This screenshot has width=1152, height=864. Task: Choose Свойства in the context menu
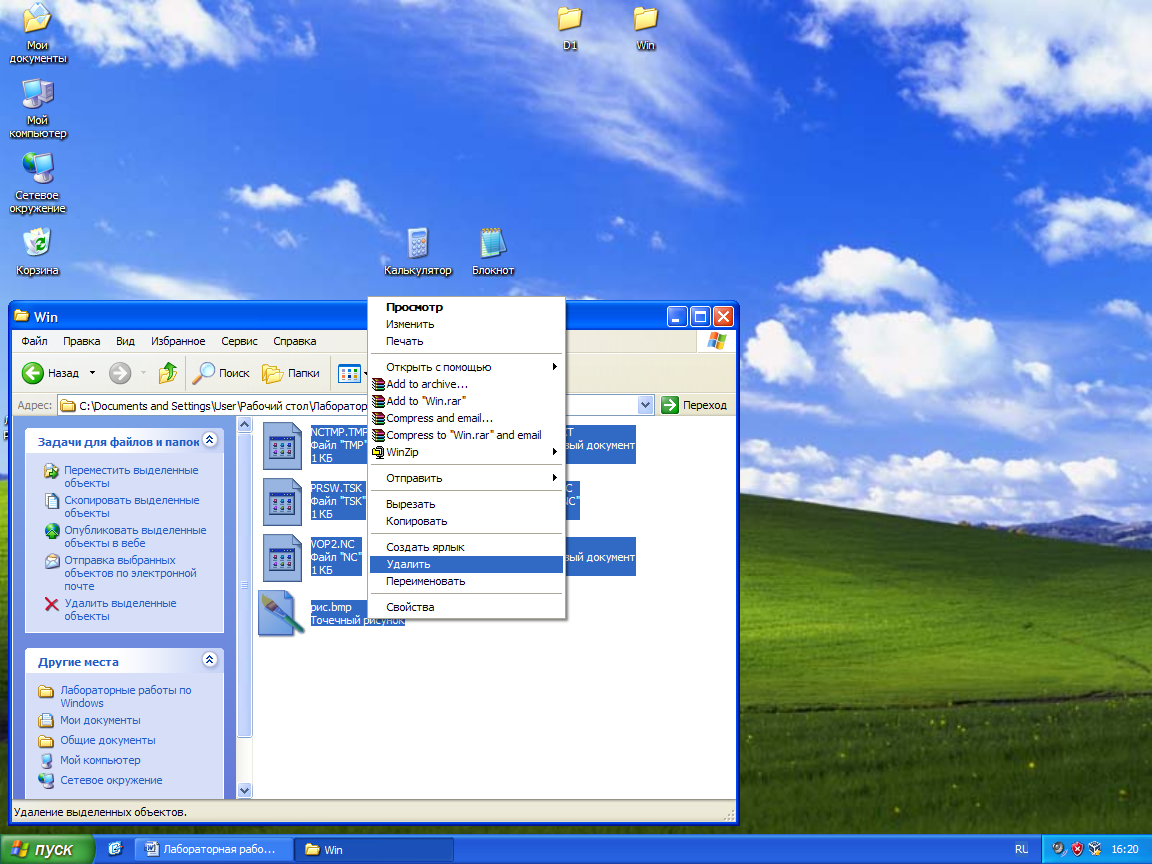[x=466, y=607]
